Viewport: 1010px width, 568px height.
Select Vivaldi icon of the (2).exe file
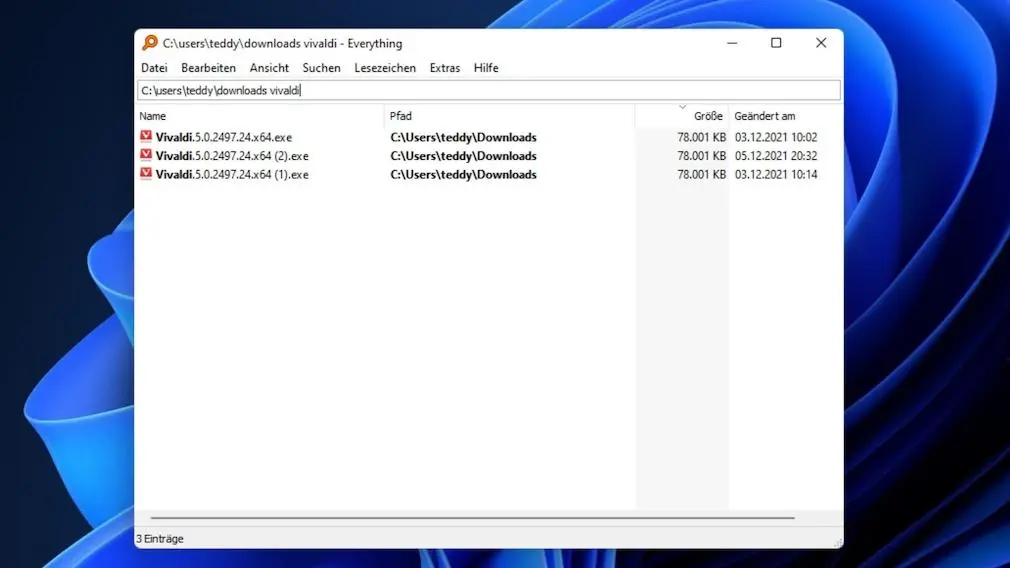pos(146,155)
